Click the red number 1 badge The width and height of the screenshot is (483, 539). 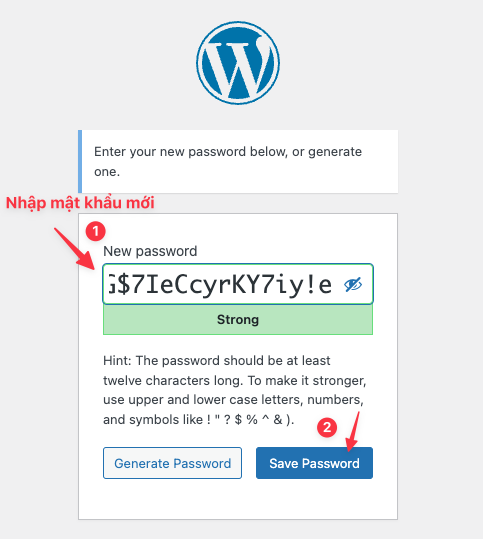(96, 231)
